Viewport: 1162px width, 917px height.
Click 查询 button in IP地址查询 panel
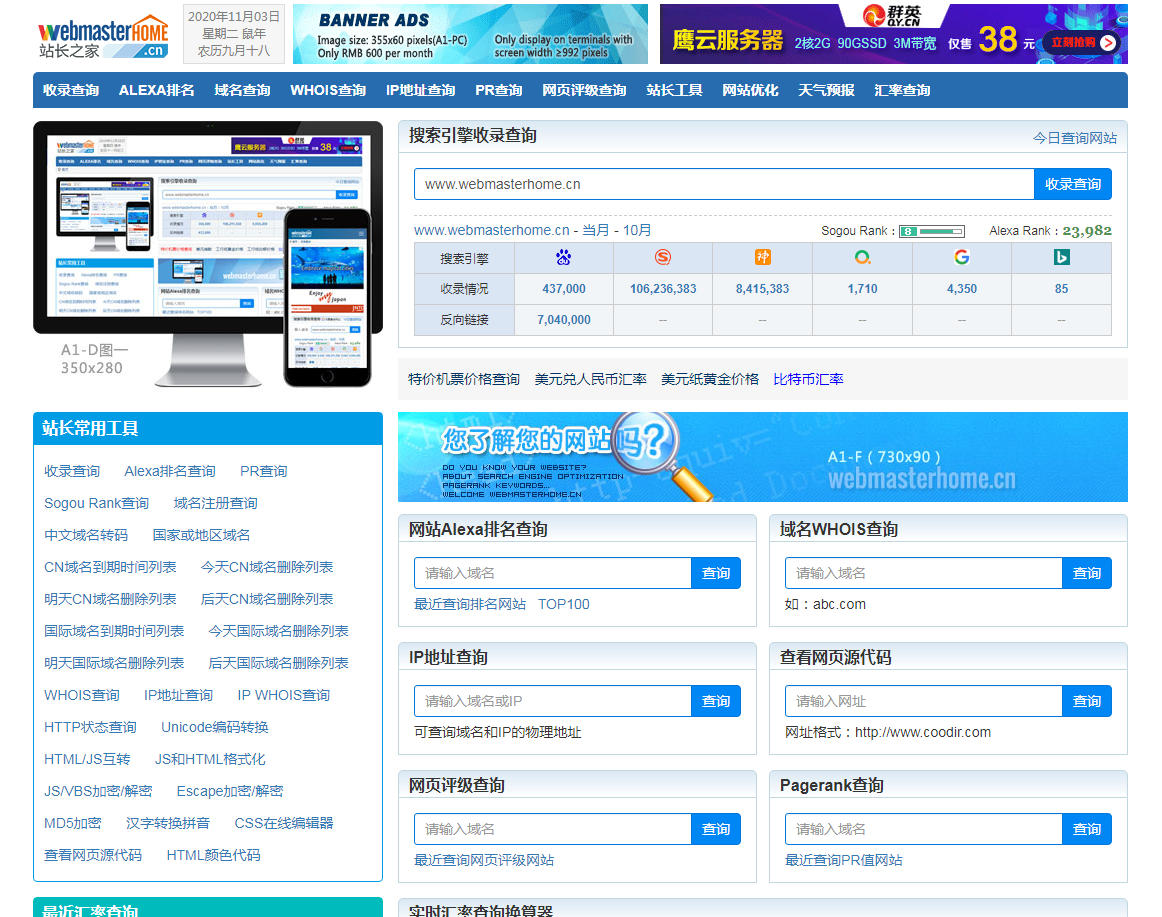point(715,701)
